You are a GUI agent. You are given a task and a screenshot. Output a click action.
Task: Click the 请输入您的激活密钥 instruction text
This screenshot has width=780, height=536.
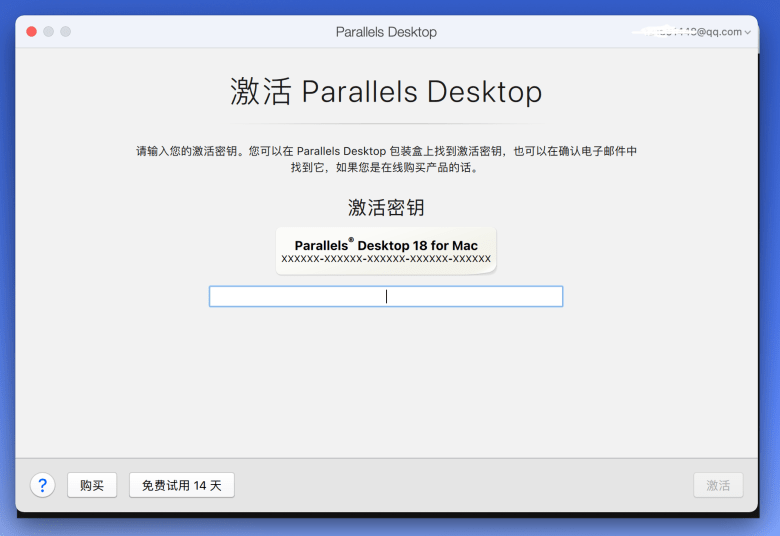386,159
